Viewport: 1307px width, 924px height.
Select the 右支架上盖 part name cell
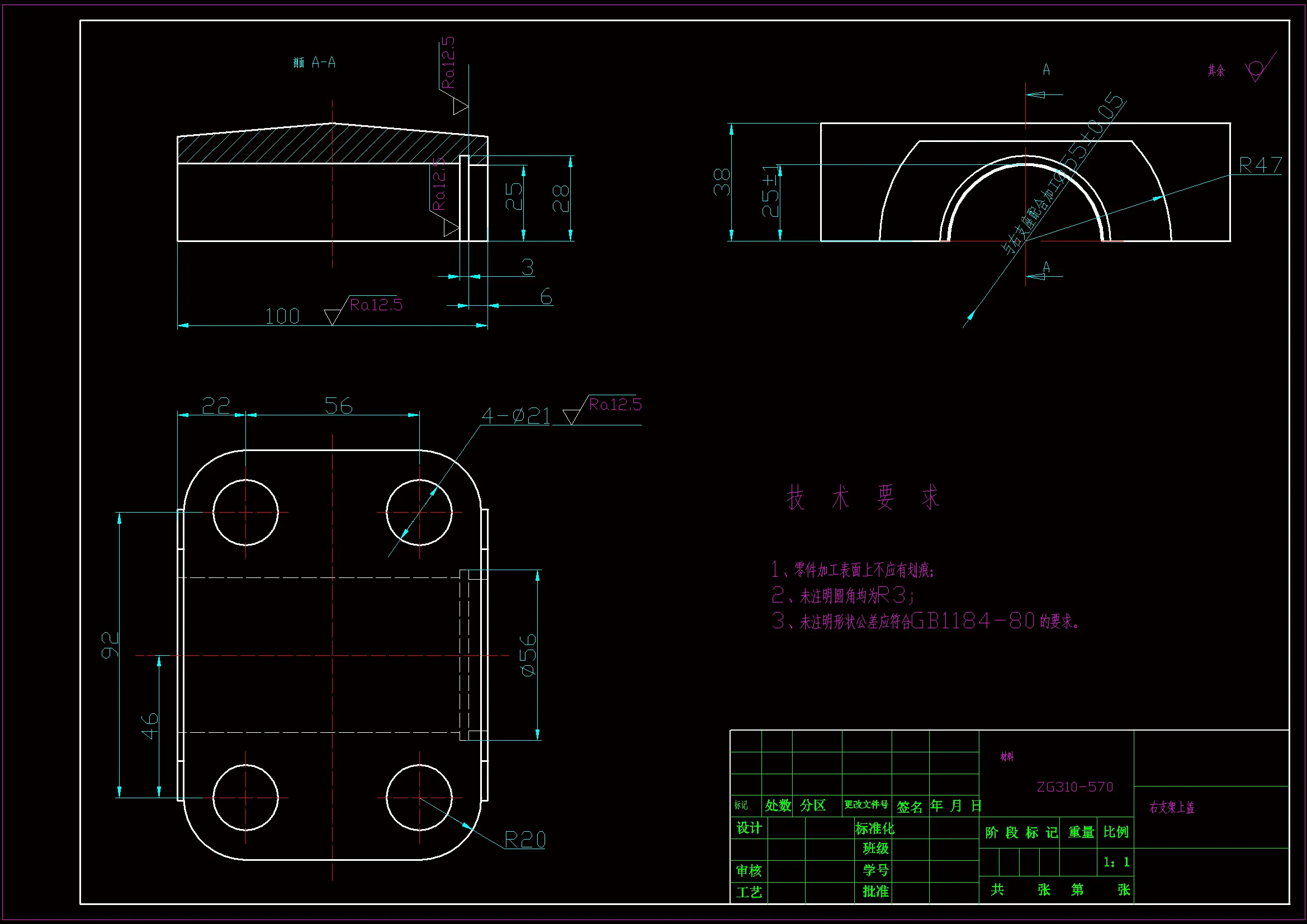tap(1172, 807)
